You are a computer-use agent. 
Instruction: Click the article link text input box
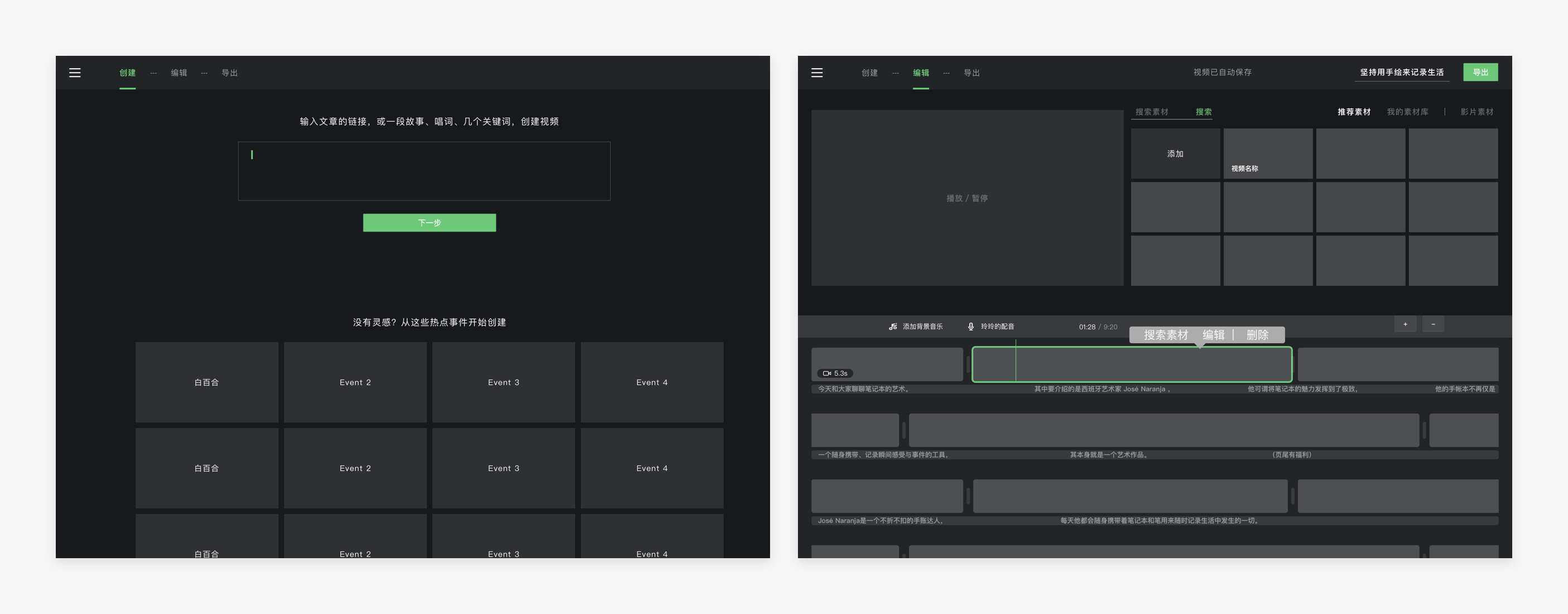[424, 171]
